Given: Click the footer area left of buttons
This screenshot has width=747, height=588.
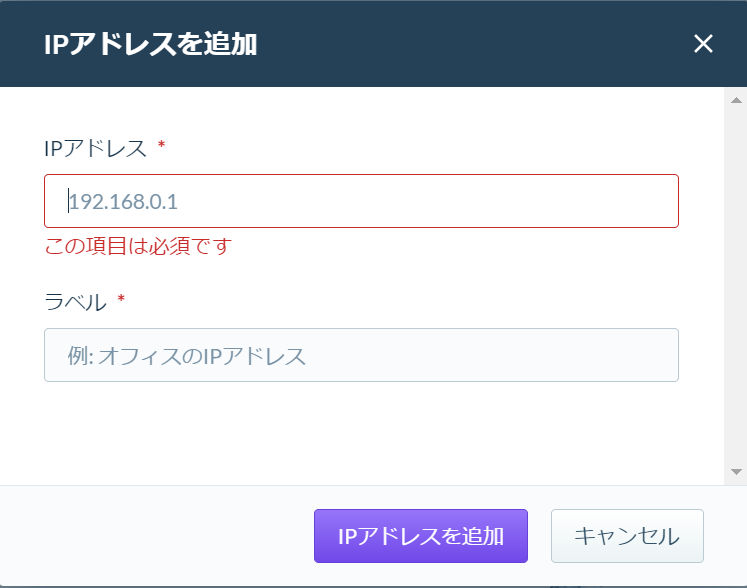Looking at the screenshot, I should coord(157,536).
